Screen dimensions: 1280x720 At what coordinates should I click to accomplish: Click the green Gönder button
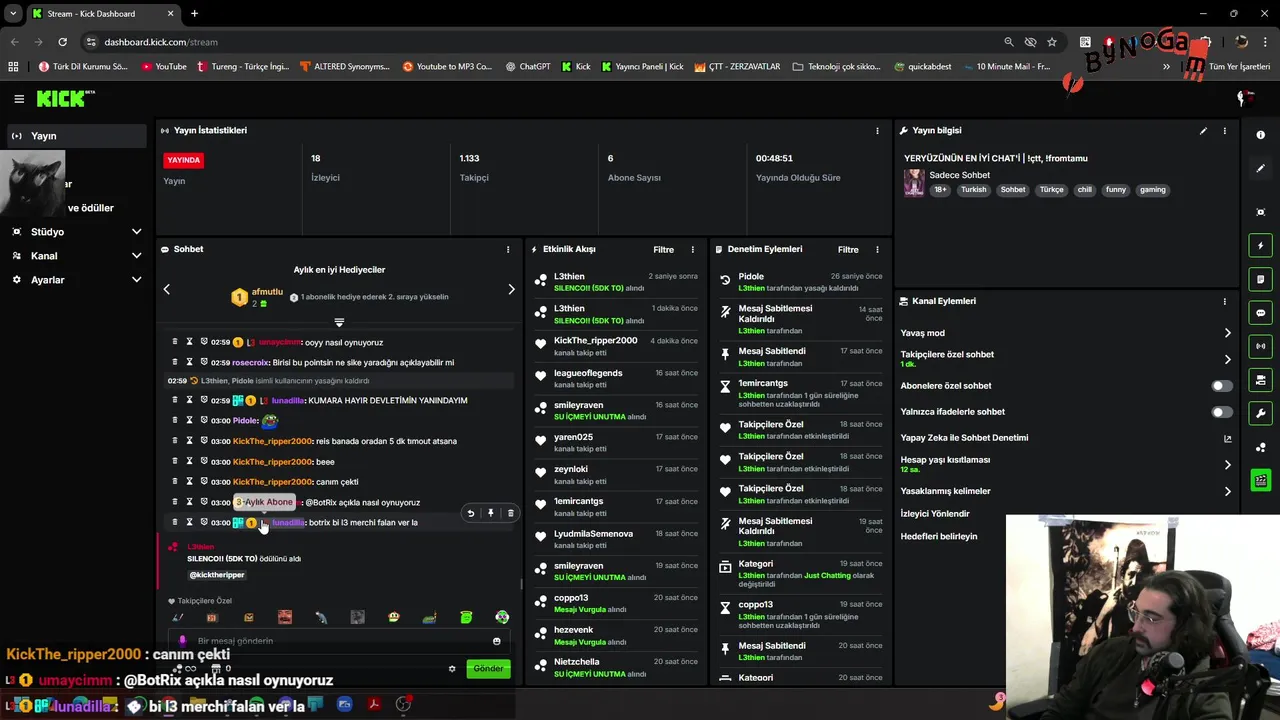[x=488, y=668]
